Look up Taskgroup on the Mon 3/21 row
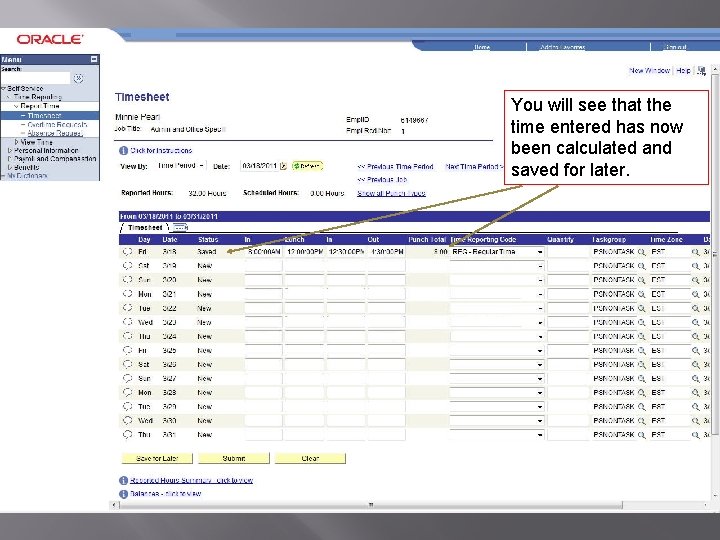 point(641,294)
